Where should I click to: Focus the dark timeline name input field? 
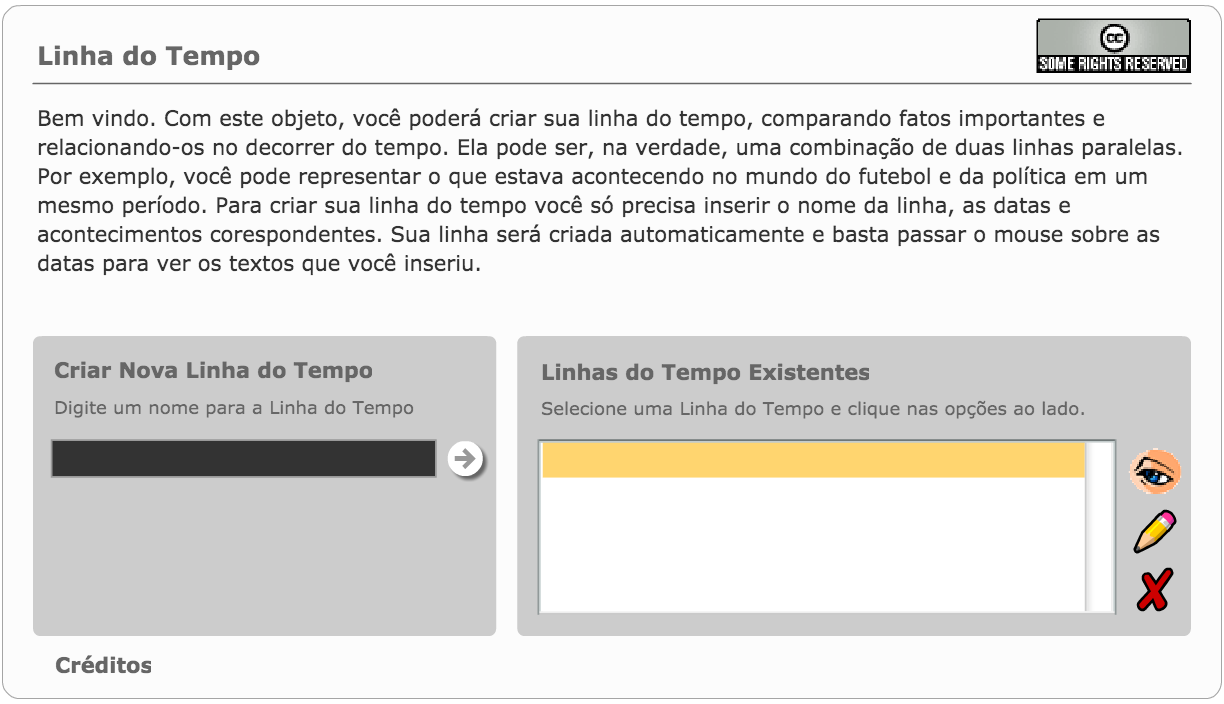click(243, 459)
